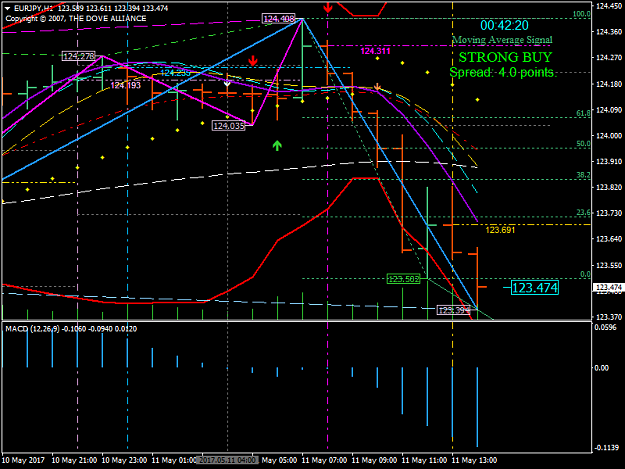Screen dimensions: 625x469
Task: Select the 124.278 price label
Action: click(x=79, y=56)
